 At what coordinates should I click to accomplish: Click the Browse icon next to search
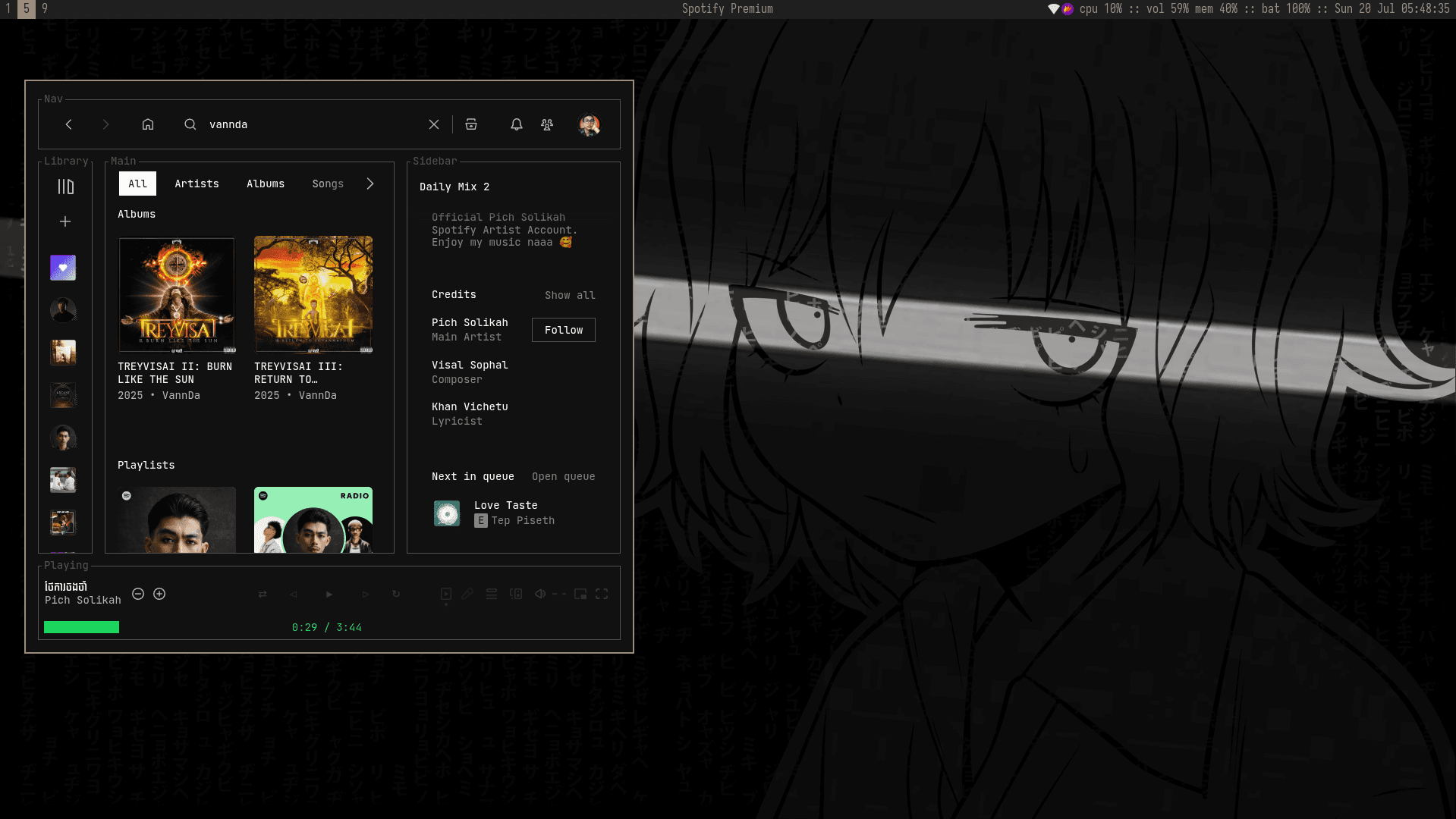click(471, 124)
